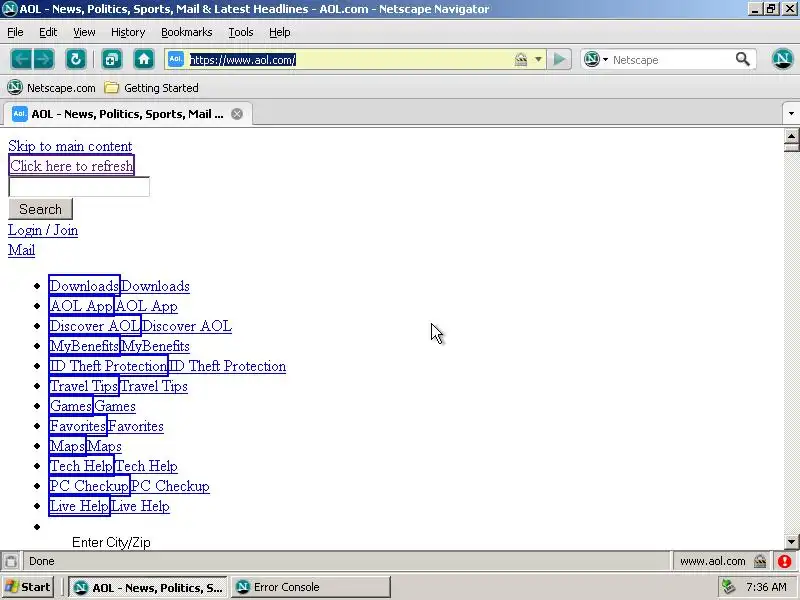The width and height of the screenshot is (800, 600).
Task: Reload the page with the refresh icon
Action: tap(76, 60)
